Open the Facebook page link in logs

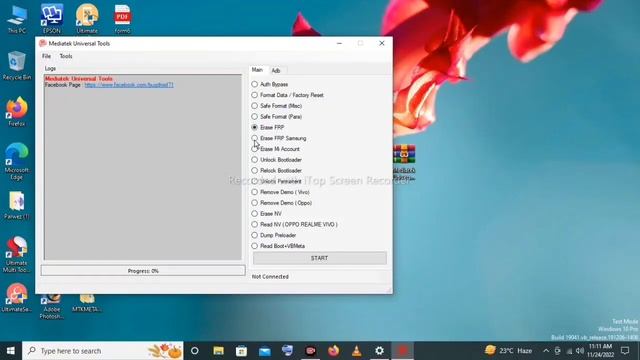[x=129, y=85]
